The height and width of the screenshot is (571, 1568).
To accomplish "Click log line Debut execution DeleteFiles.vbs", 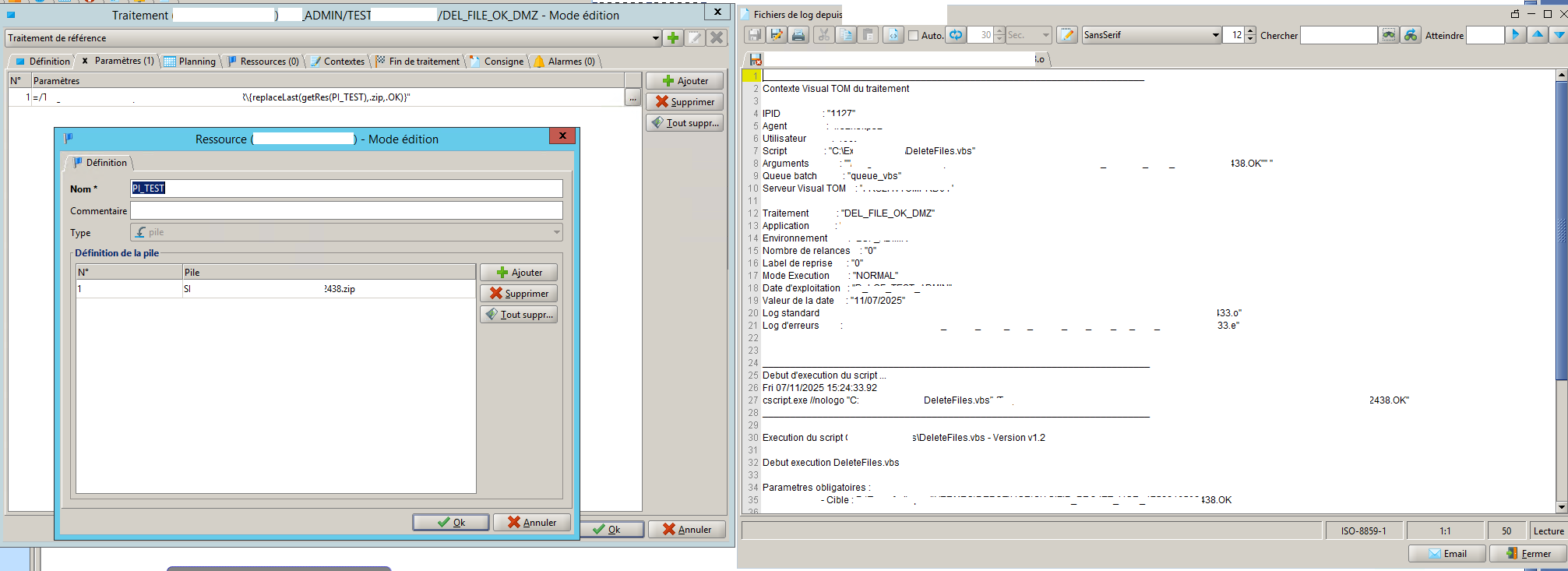I will pyautogui.click(x=830, y=462).
